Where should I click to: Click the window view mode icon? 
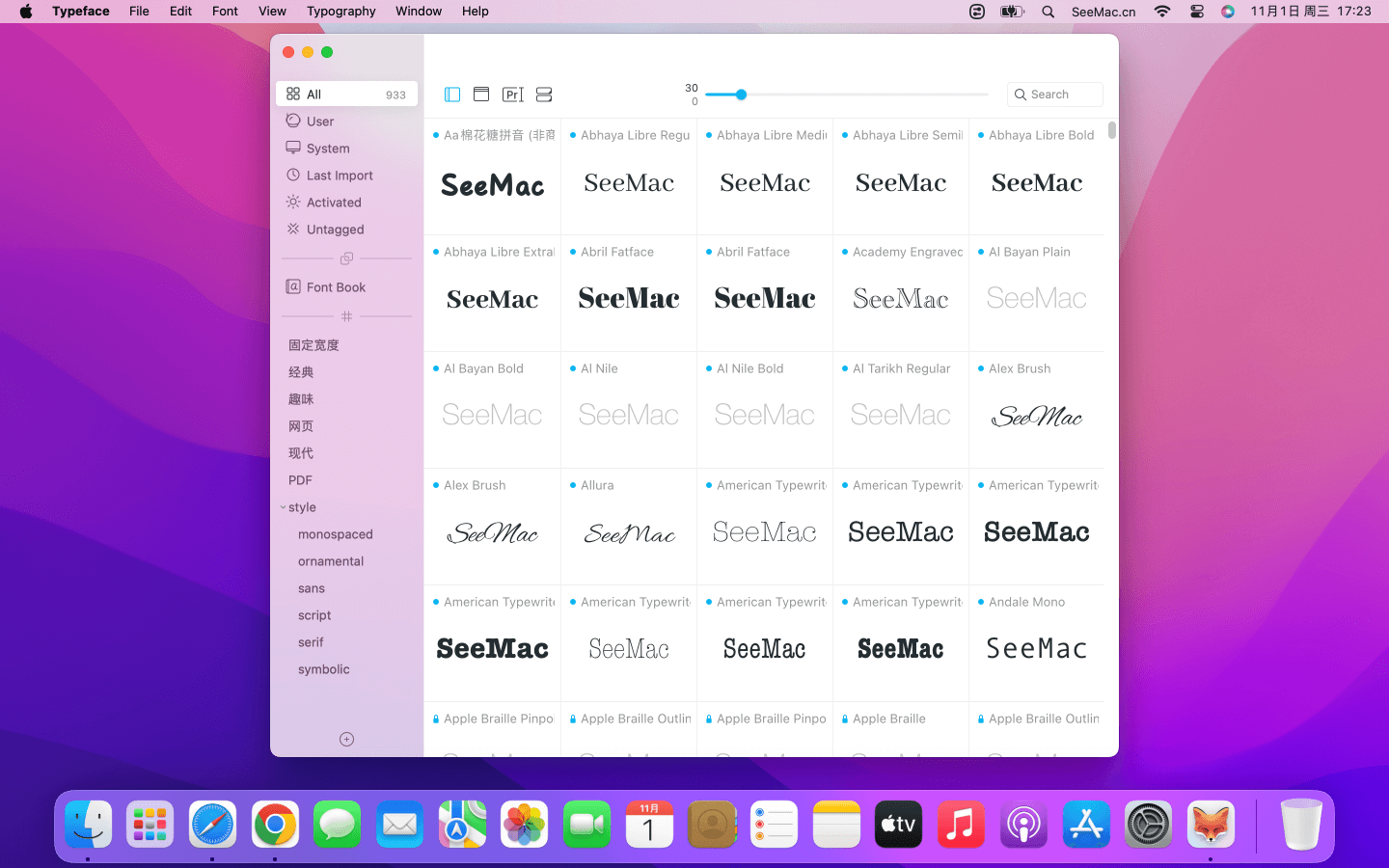pos(481,95)
